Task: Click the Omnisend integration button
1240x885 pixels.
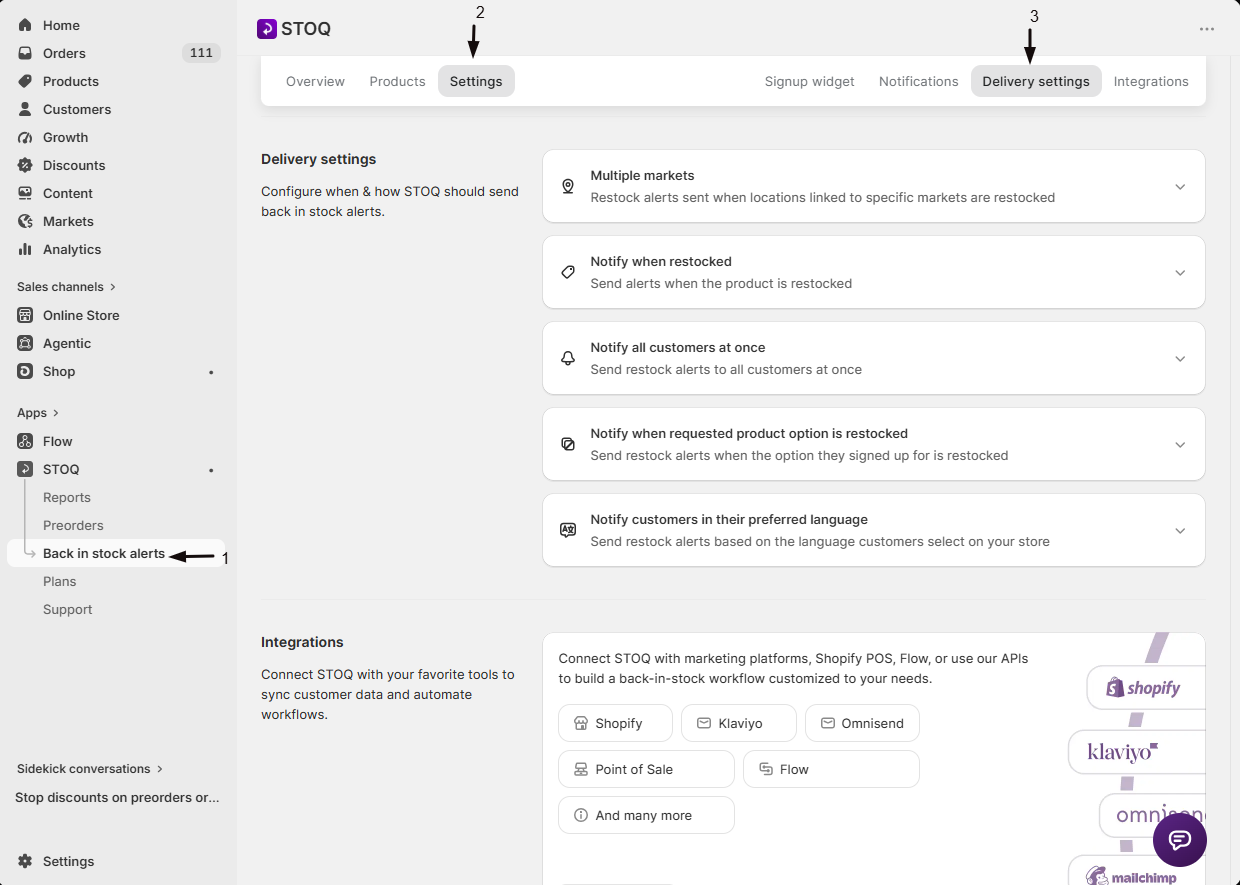Action: coord(862,723)
